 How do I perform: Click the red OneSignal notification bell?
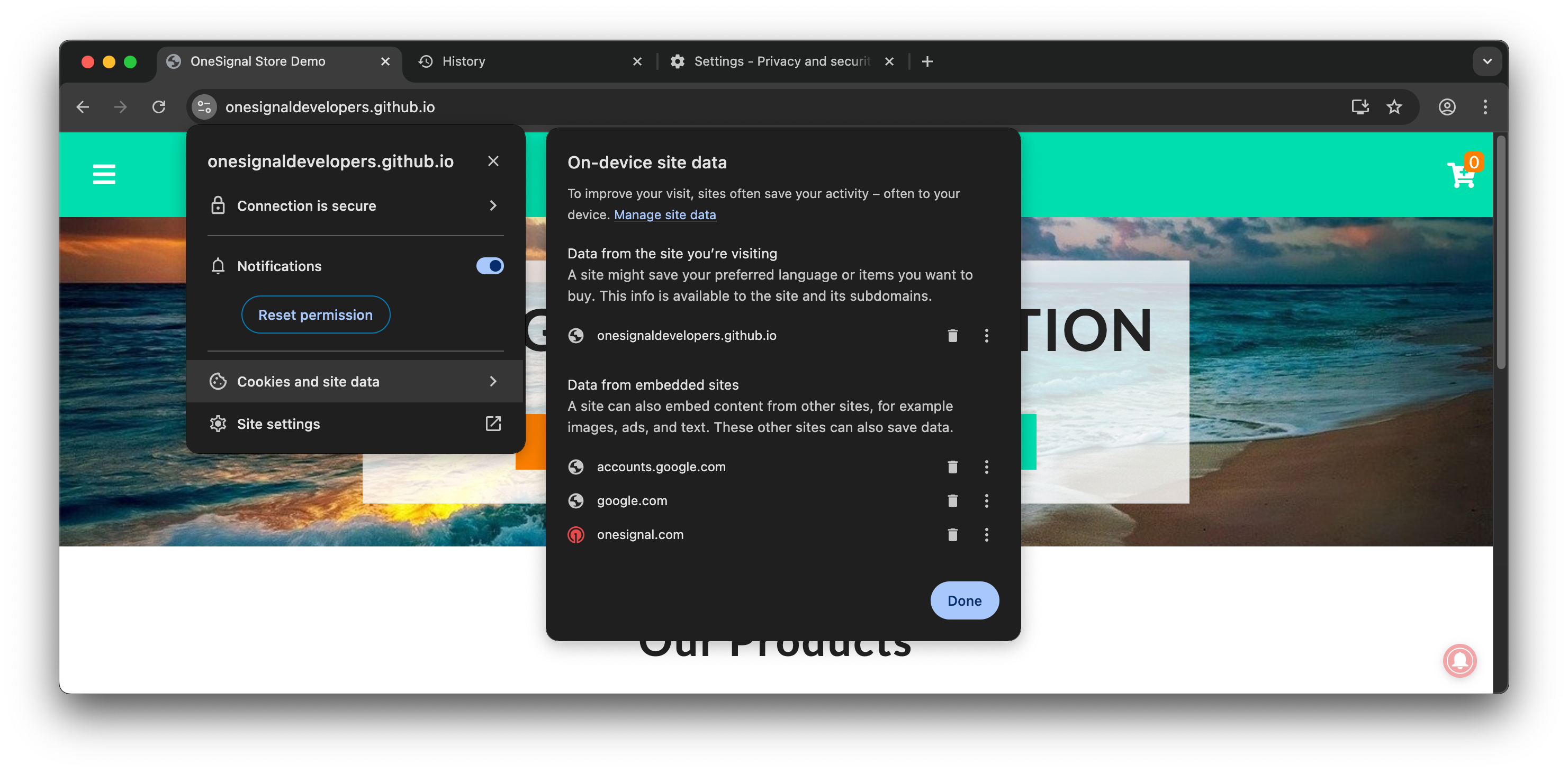(x=1459, y=661)
